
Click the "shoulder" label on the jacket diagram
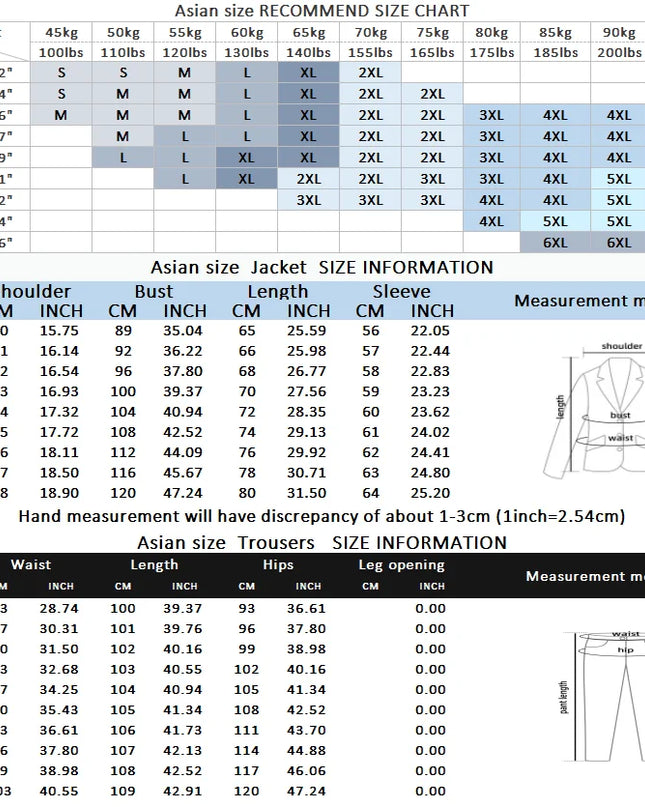(x=621, y=346)
